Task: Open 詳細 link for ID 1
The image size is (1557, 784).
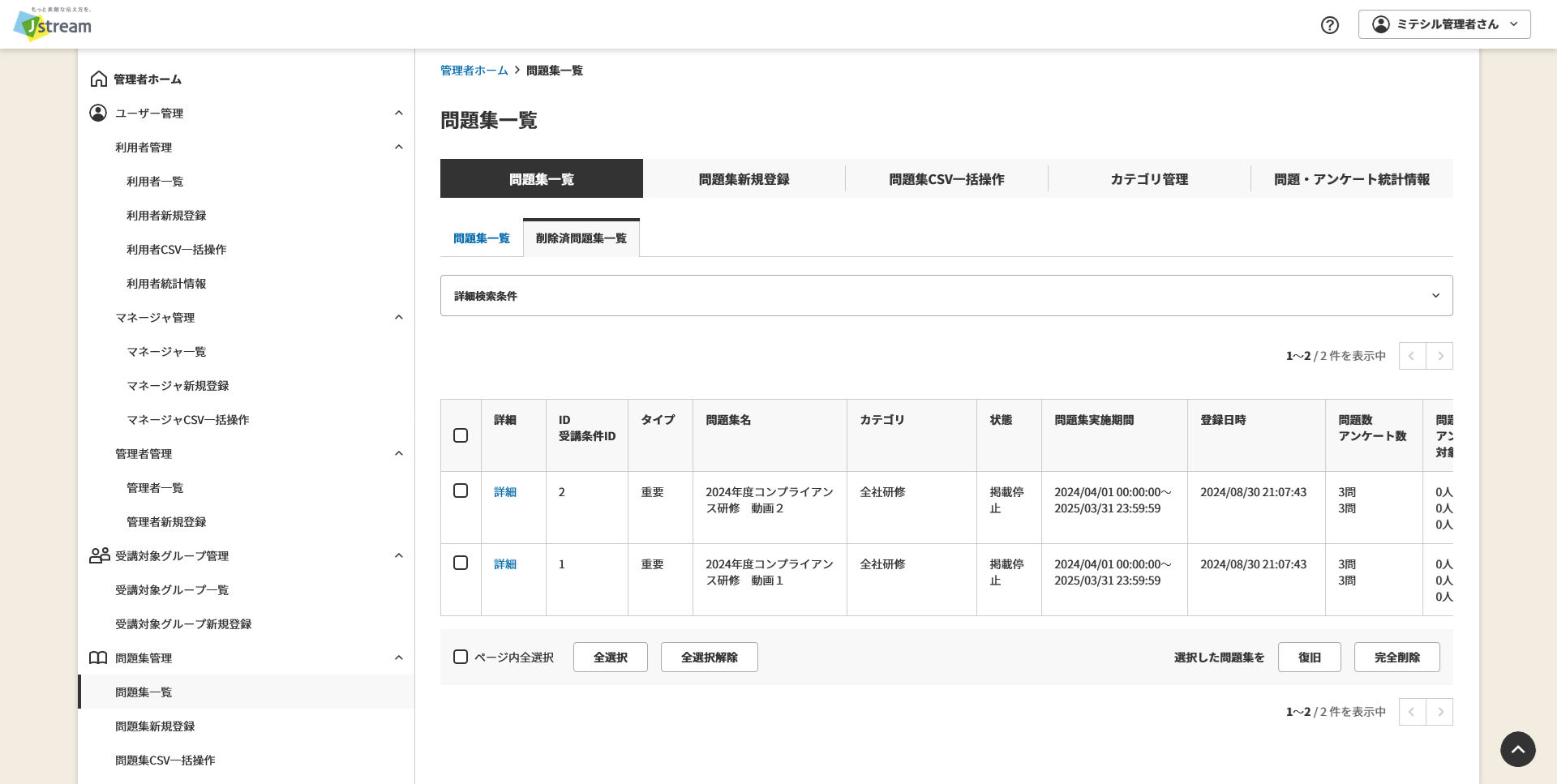Action: pyautogui.click(x=504, y=563)
